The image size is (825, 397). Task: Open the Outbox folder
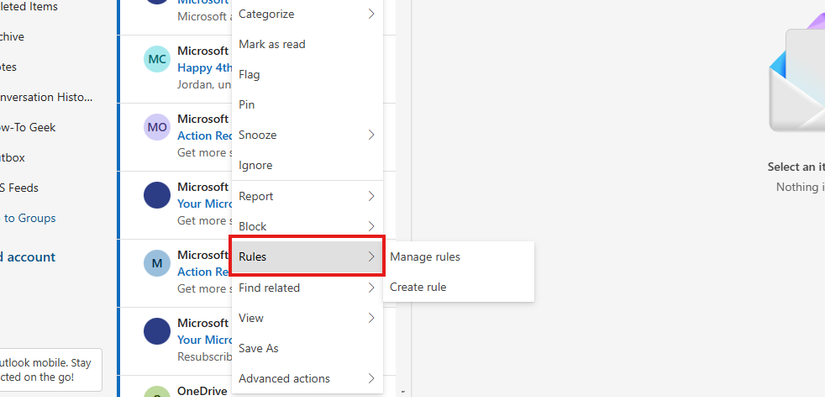(13, 158)
